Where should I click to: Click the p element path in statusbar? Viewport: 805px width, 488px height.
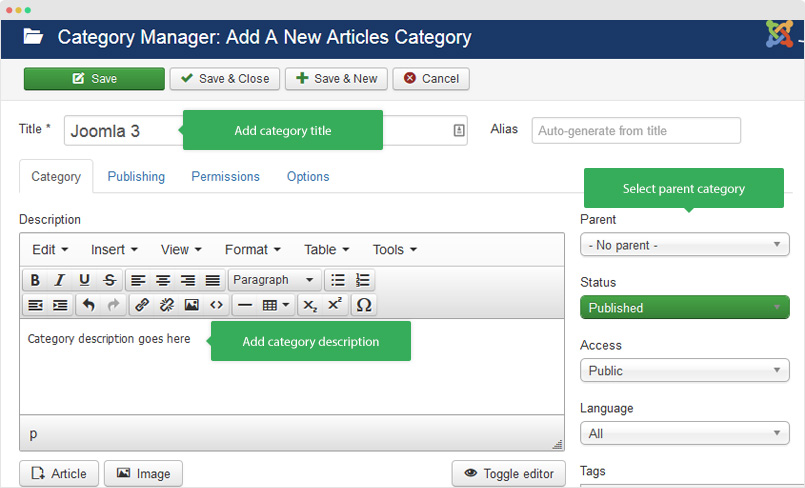pos(33,434)
